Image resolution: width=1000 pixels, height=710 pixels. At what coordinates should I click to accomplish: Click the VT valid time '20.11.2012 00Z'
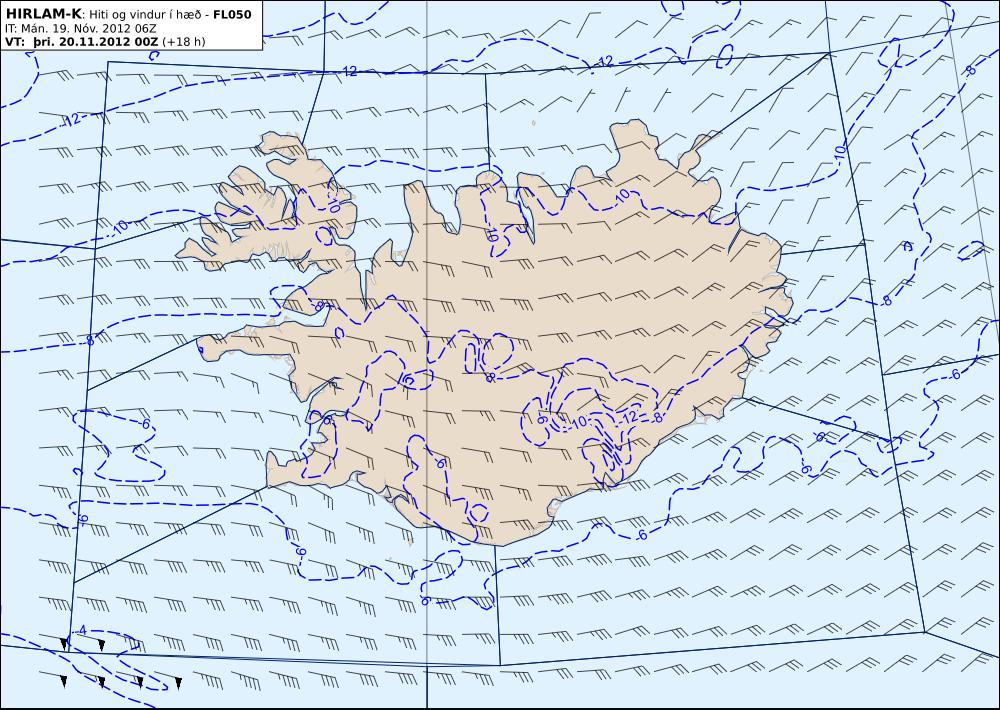tap(108, 41)
